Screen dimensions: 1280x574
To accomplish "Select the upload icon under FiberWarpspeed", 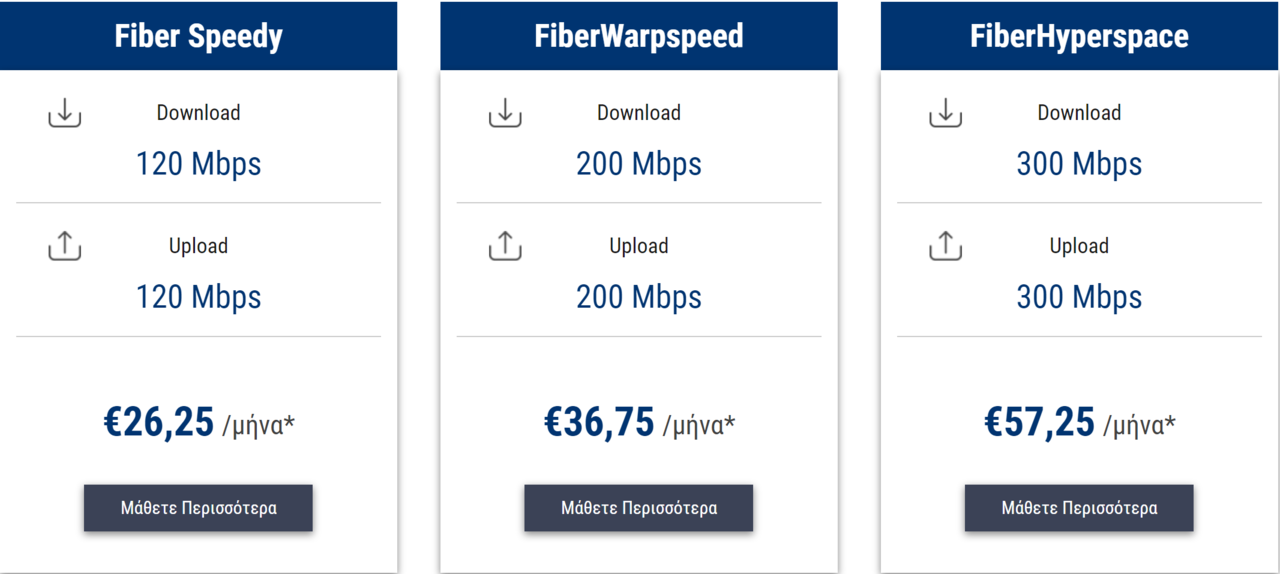I will coord(505,246).
